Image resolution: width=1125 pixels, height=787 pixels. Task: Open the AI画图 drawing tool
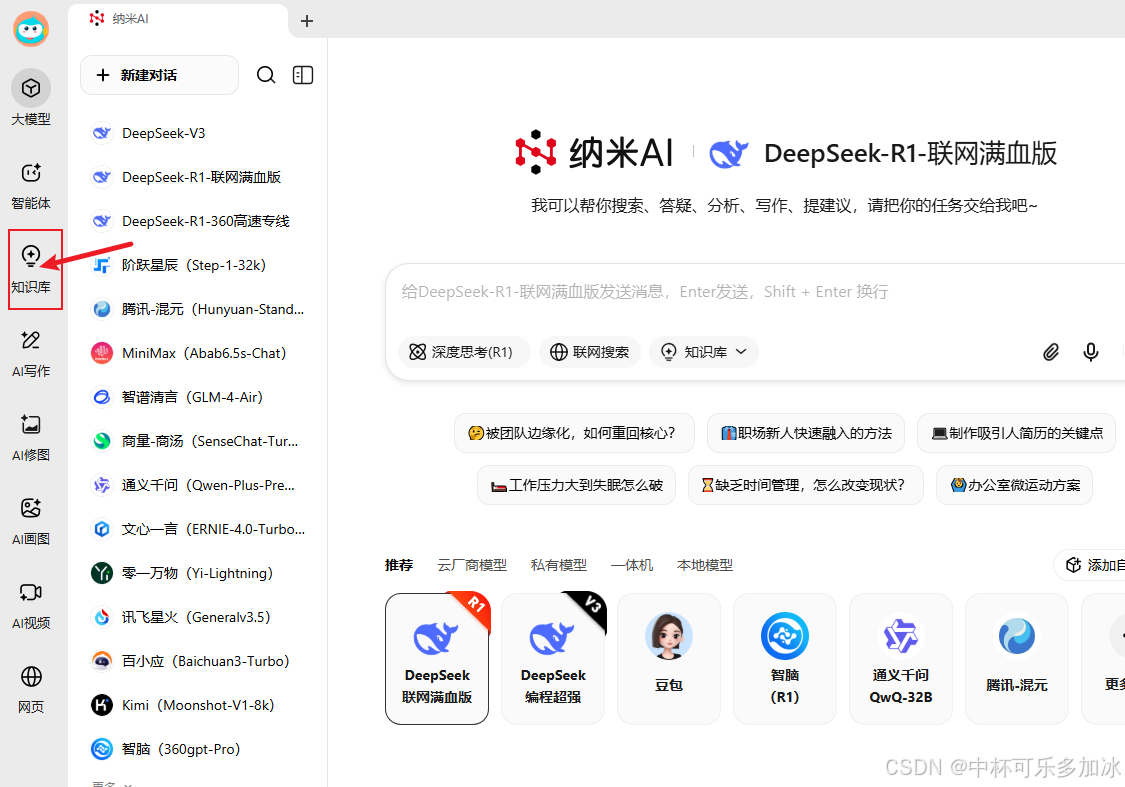[x=31, y=521]
